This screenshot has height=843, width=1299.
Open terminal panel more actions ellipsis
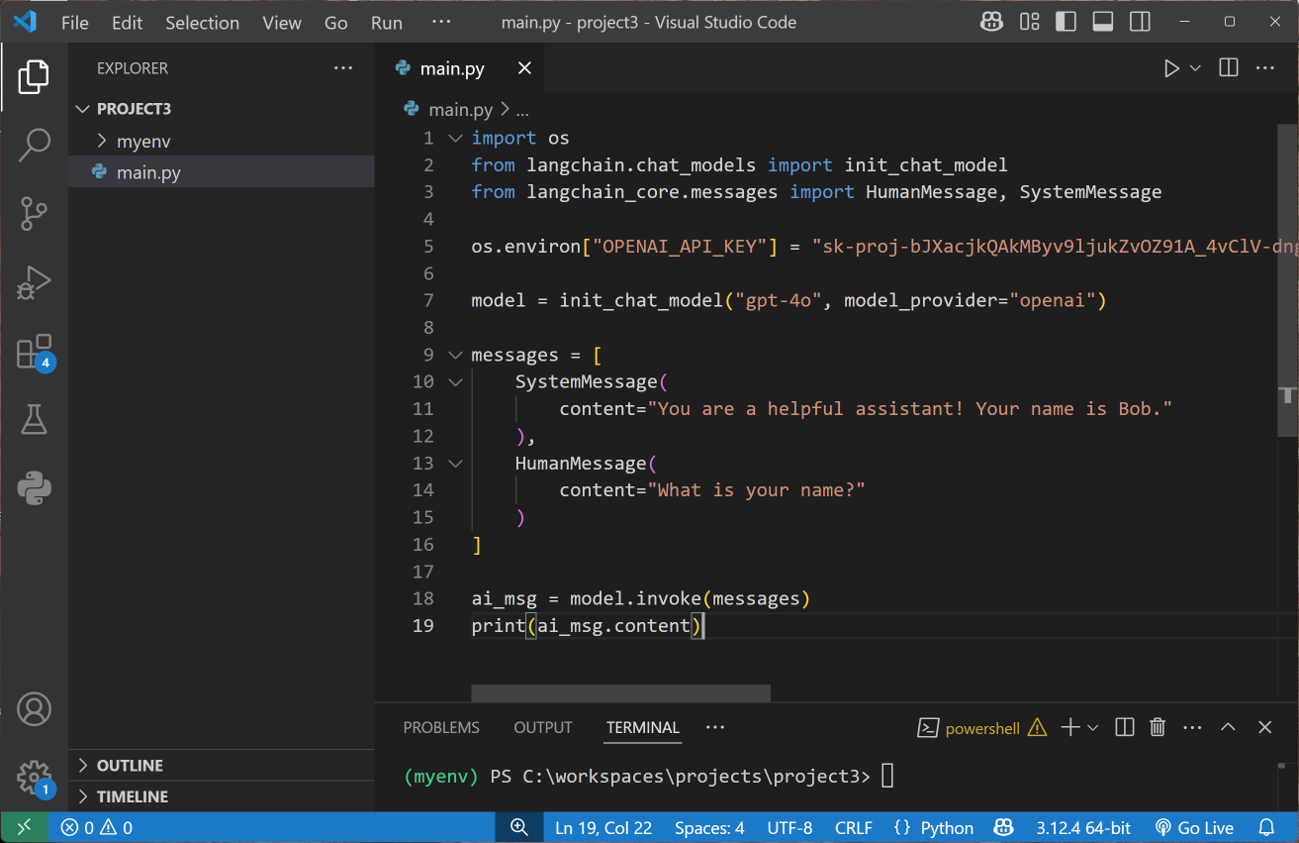pyautogui.click(x=1192, y=727)
